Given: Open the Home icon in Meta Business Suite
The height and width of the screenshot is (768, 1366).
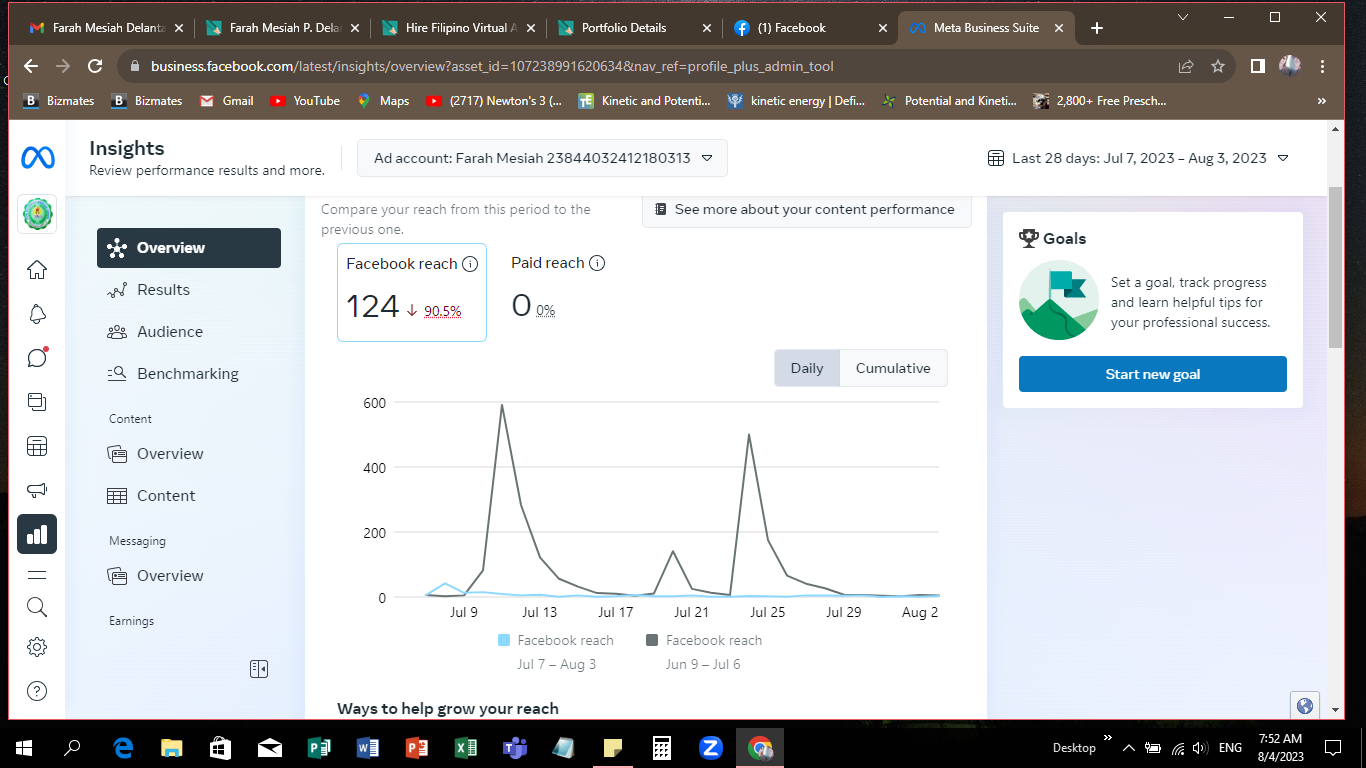Looking at the screenshot, I should pos(37,270).
